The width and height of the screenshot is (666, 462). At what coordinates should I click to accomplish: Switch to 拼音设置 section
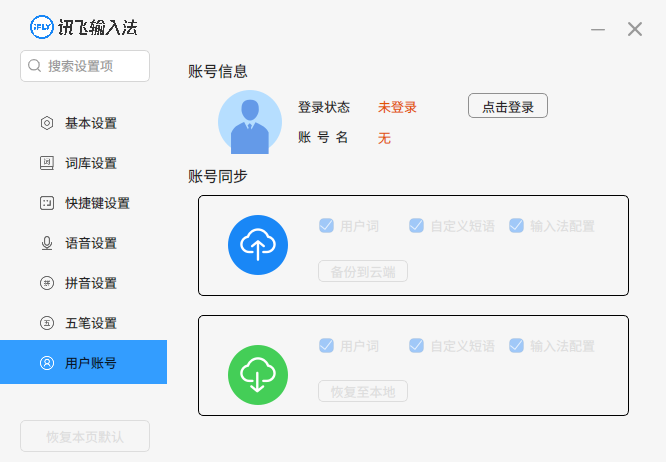[x=83, y=283]
